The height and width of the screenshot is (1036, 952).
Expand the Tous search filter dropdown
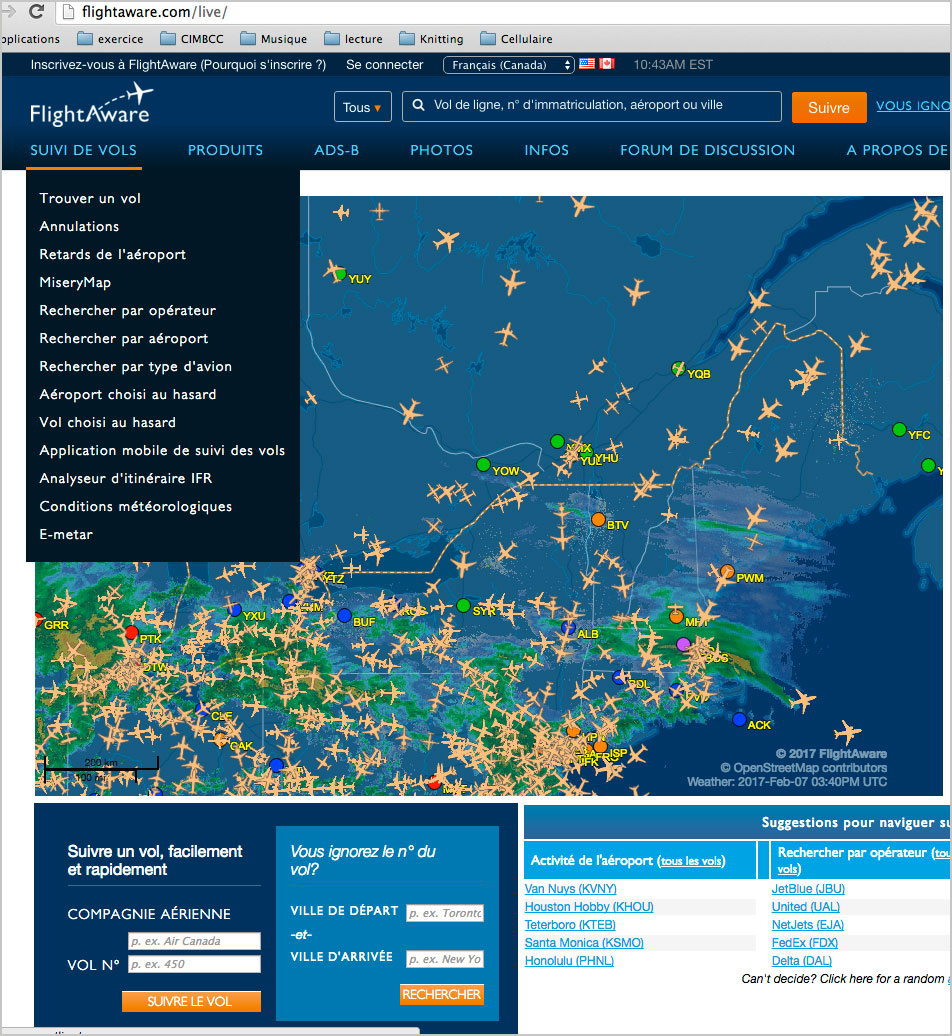[362, 107]
